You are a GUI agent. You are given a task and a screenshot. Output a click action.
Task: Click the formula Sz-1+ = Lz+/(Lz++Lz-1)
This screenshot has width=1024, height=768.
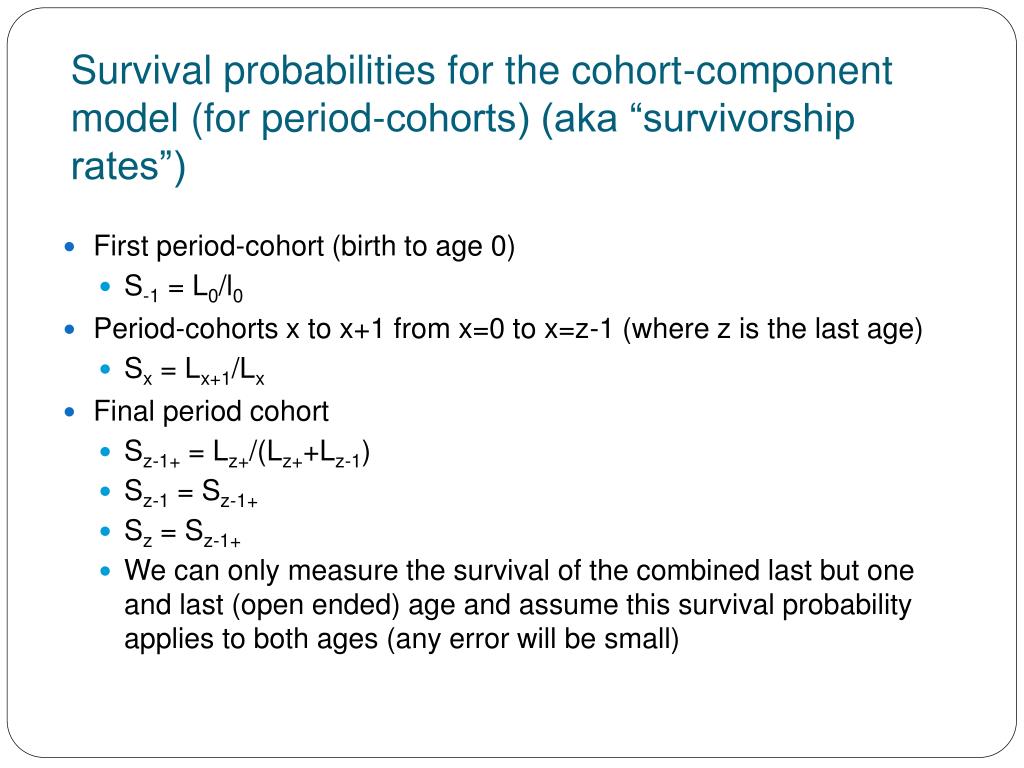[248, 453]
